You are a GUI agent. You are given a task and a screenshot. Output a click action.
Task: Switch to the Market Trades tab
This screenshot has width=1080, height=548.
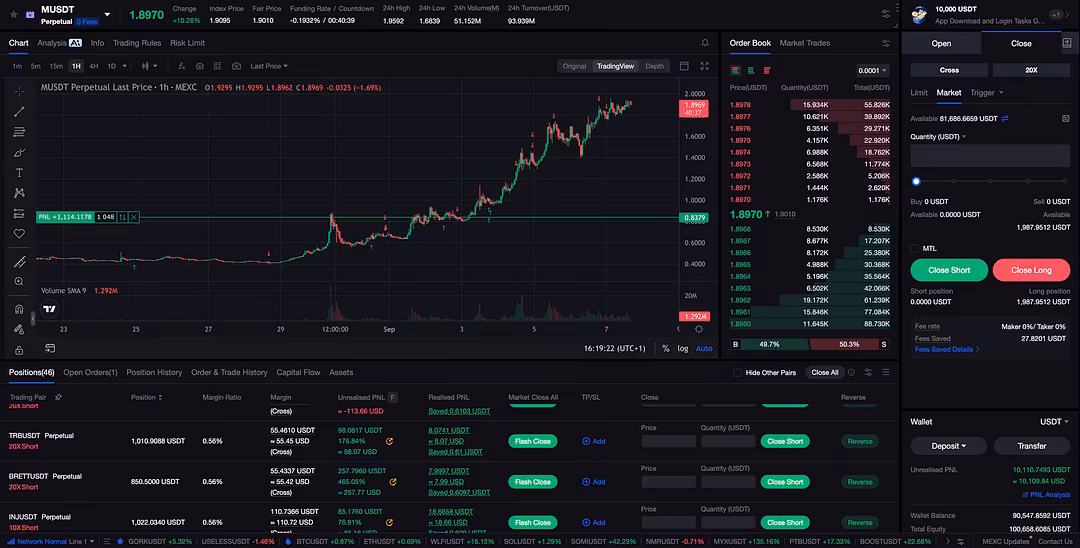804,43
